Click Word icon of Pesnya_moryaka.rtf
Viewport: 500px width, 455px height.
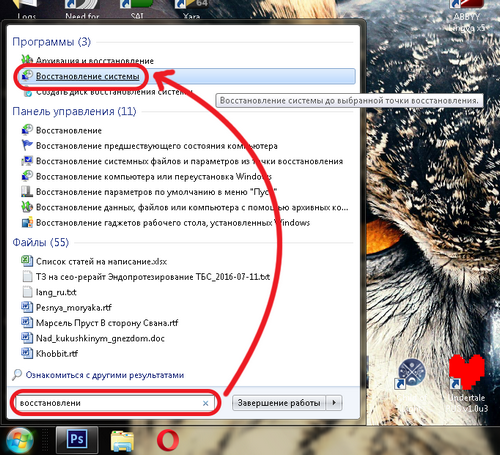27,306
